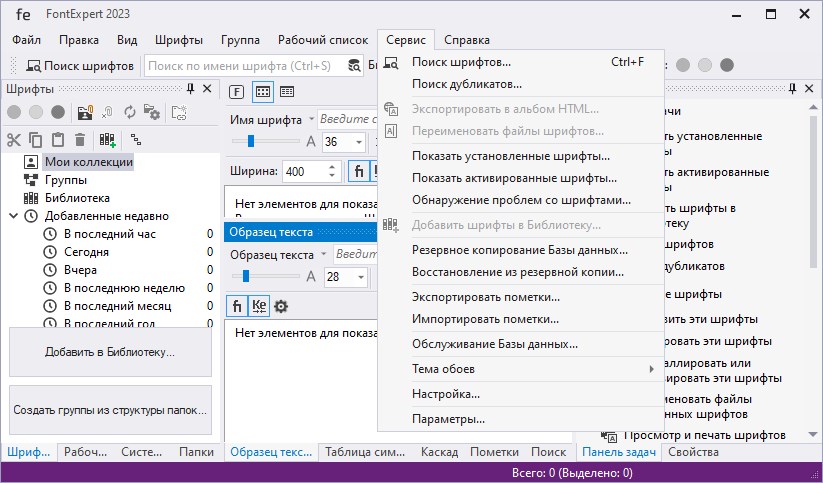Click the database search icon in search box

point(354,66)
